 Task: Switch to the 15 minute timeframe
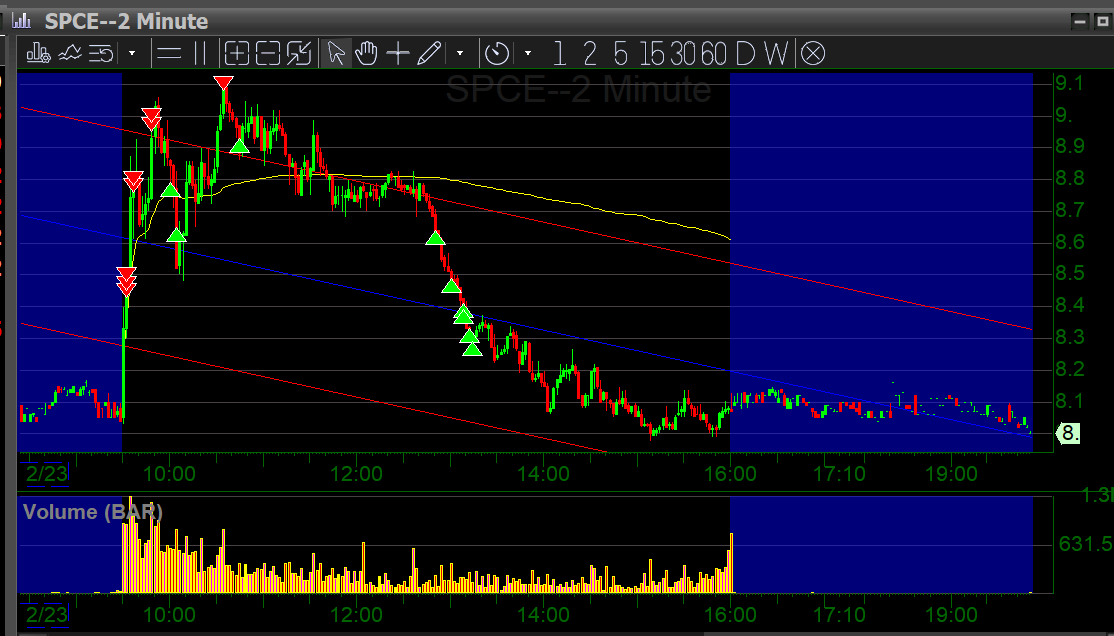tap(652, 53)
